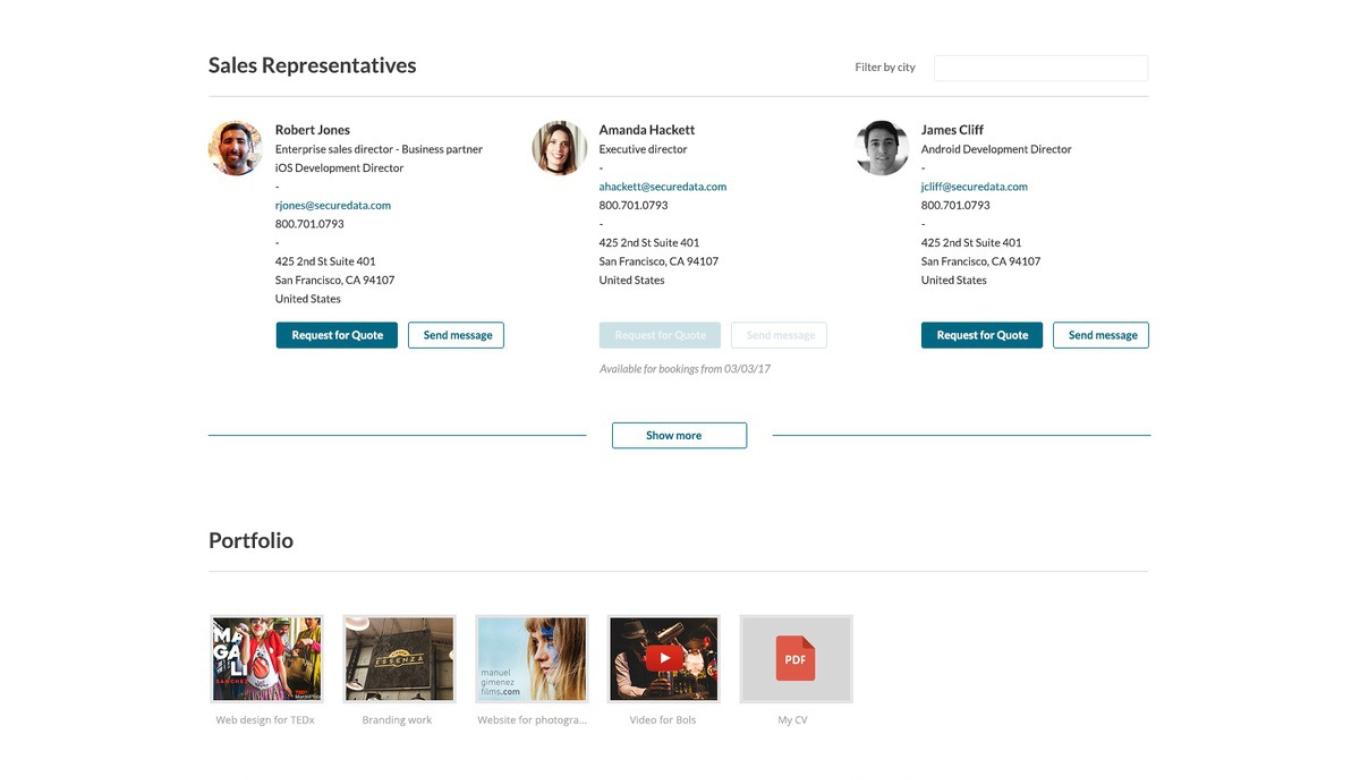Viewport: 1360px width, 780px height.
Task: Click James Cliff's '425 2nd St Suite 401' address
Action: [971, 243]
